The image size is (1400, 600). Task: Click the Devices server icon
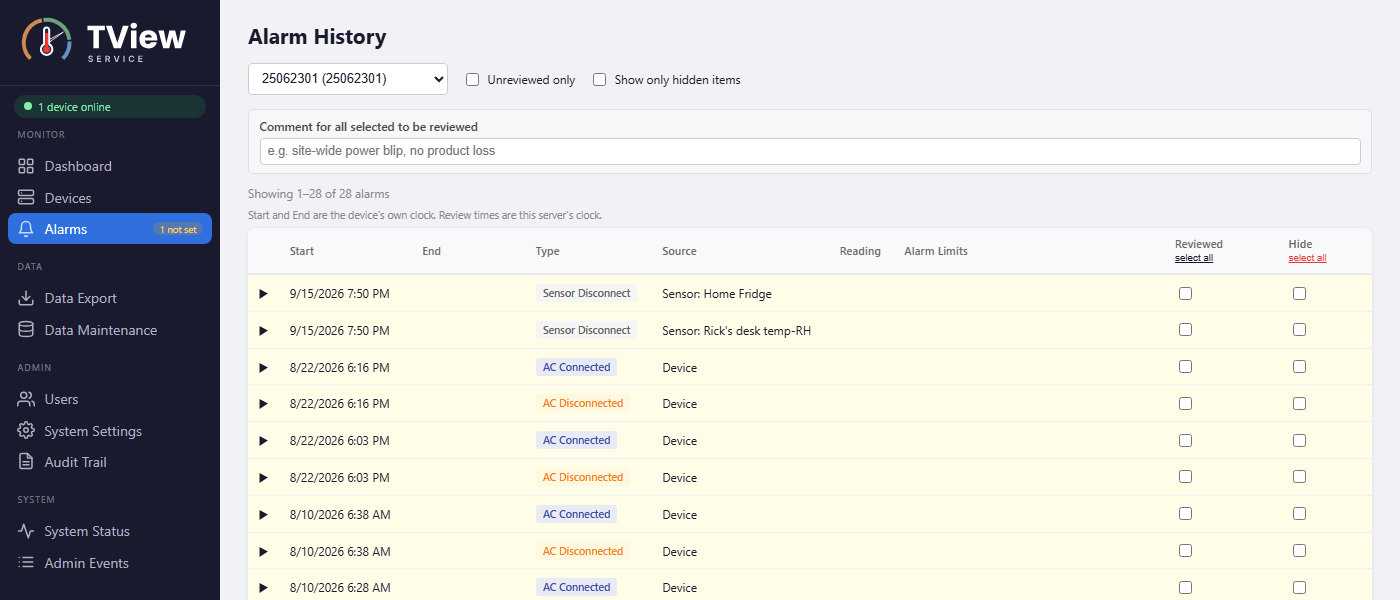pos(26,198)
